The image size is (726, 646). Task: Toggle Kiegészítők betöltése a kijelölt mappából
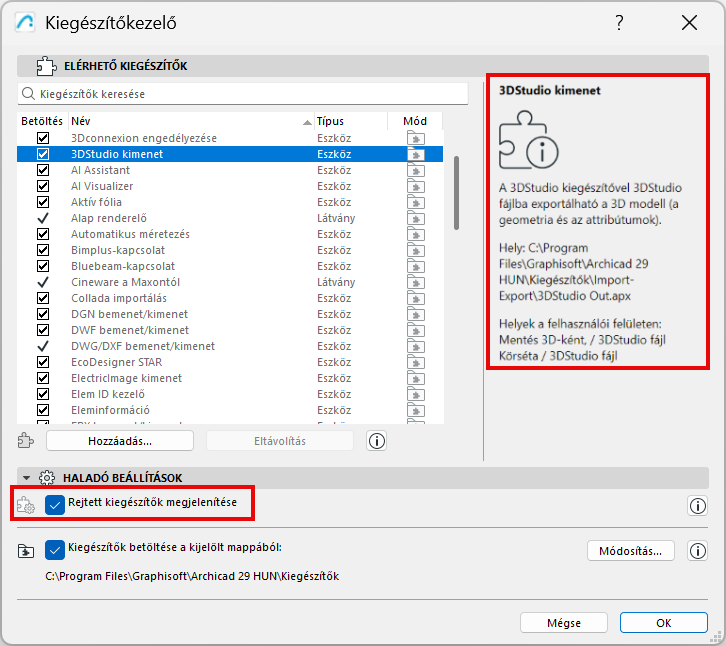55,550
